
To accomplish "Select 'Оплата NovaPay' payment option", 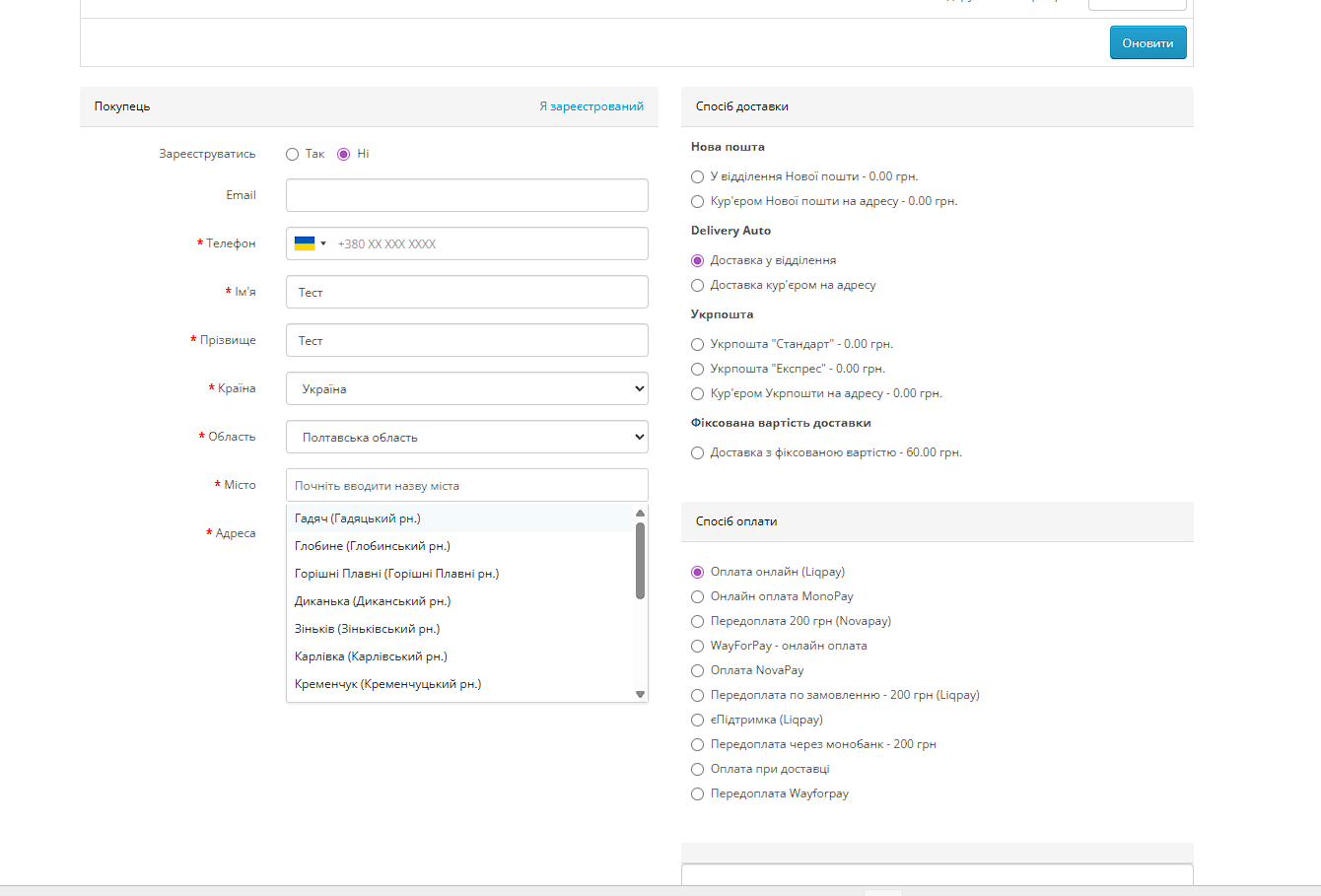I will tap(697, 670).
